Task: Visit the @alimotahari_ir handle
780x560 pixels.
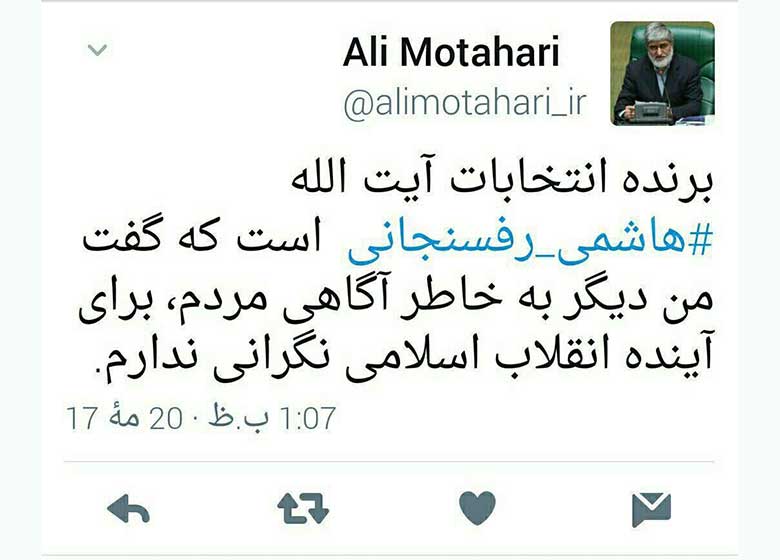Action: 465,103
